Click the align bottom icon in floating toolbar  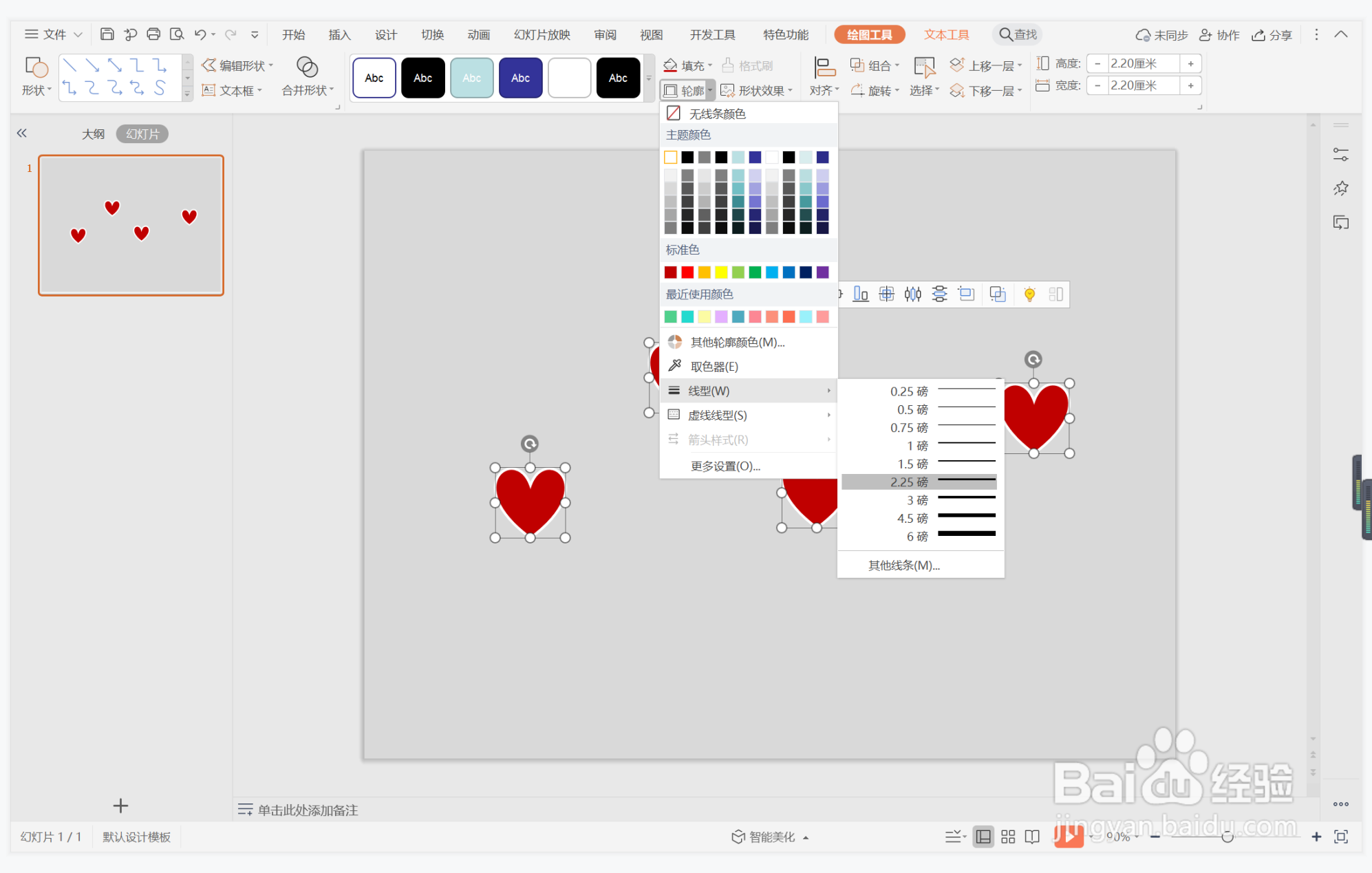coord(860,295)
